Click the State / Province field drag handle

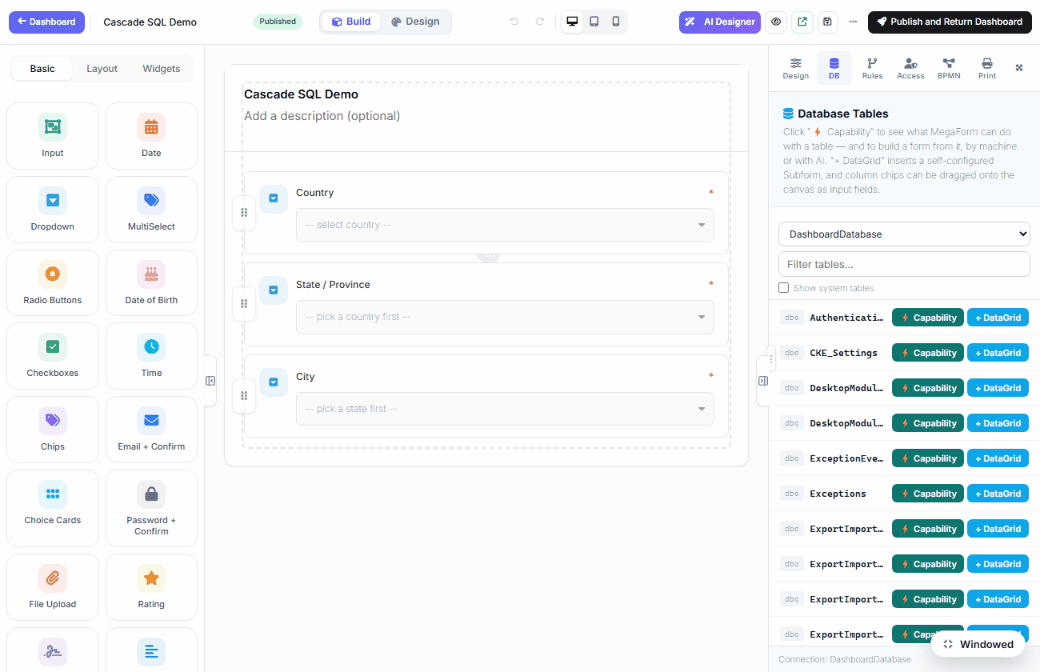click(x=244, y=304)
